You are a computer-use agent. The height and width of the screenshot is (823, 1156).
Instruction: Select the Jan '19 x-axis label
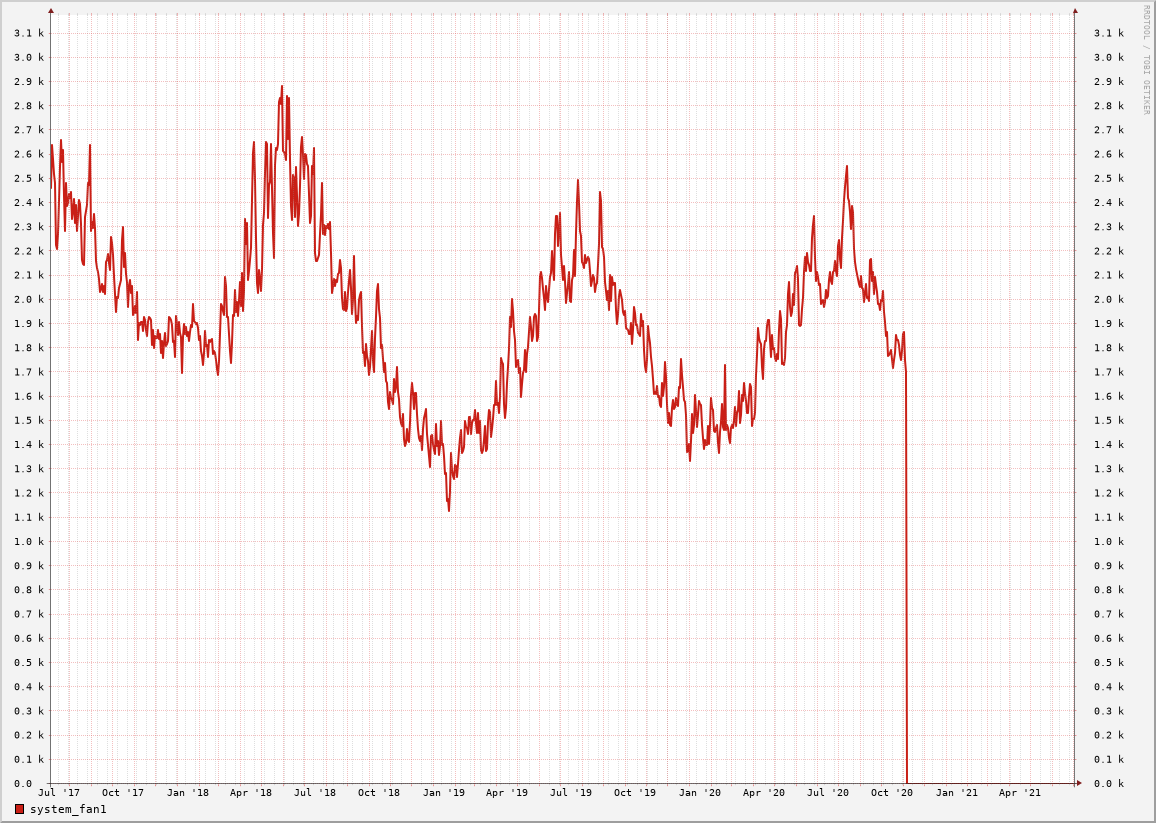[x=443, y=793]
